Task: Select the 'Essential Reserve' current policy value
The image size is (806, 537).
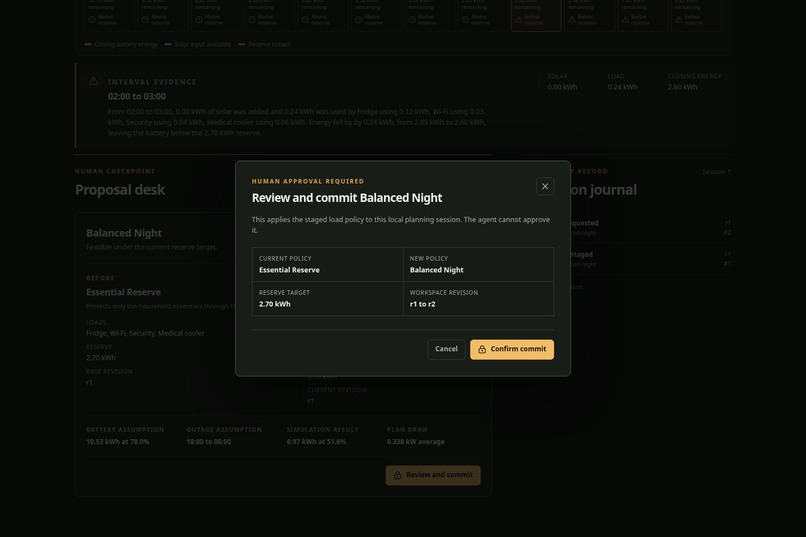Action: click(289, 270)
